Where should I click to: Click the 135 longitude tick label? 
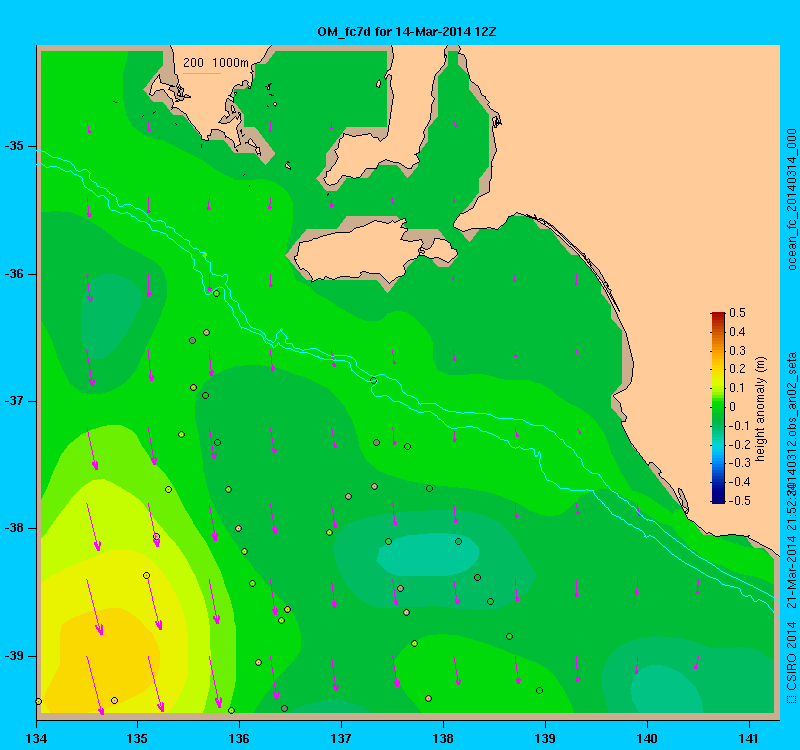click(x=137, y=738)
